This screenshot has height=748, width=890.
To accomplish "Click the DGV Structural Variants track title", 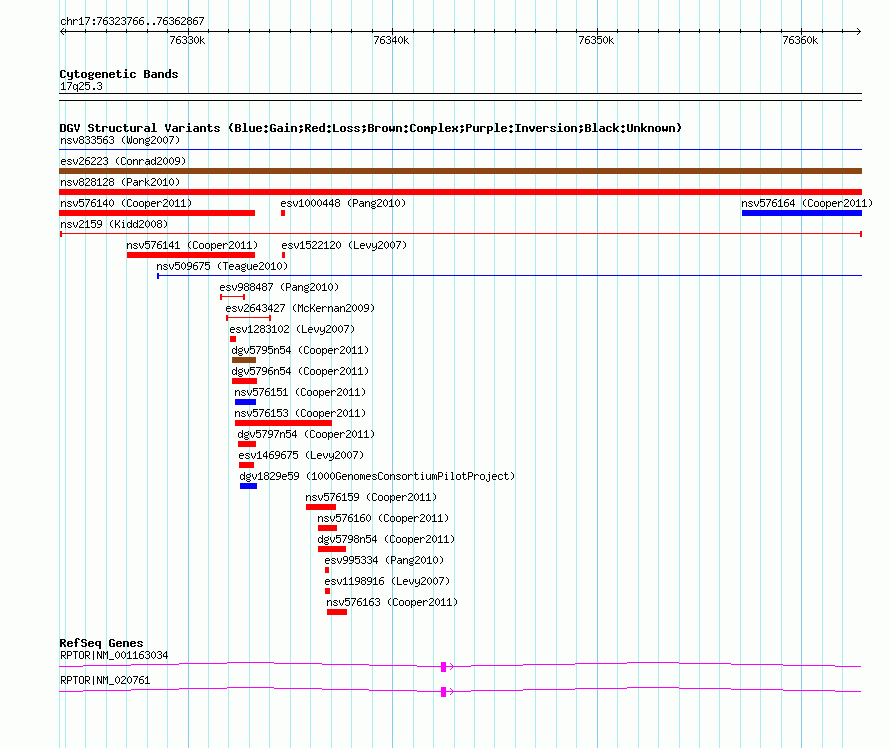I will (x=371, y=128).
